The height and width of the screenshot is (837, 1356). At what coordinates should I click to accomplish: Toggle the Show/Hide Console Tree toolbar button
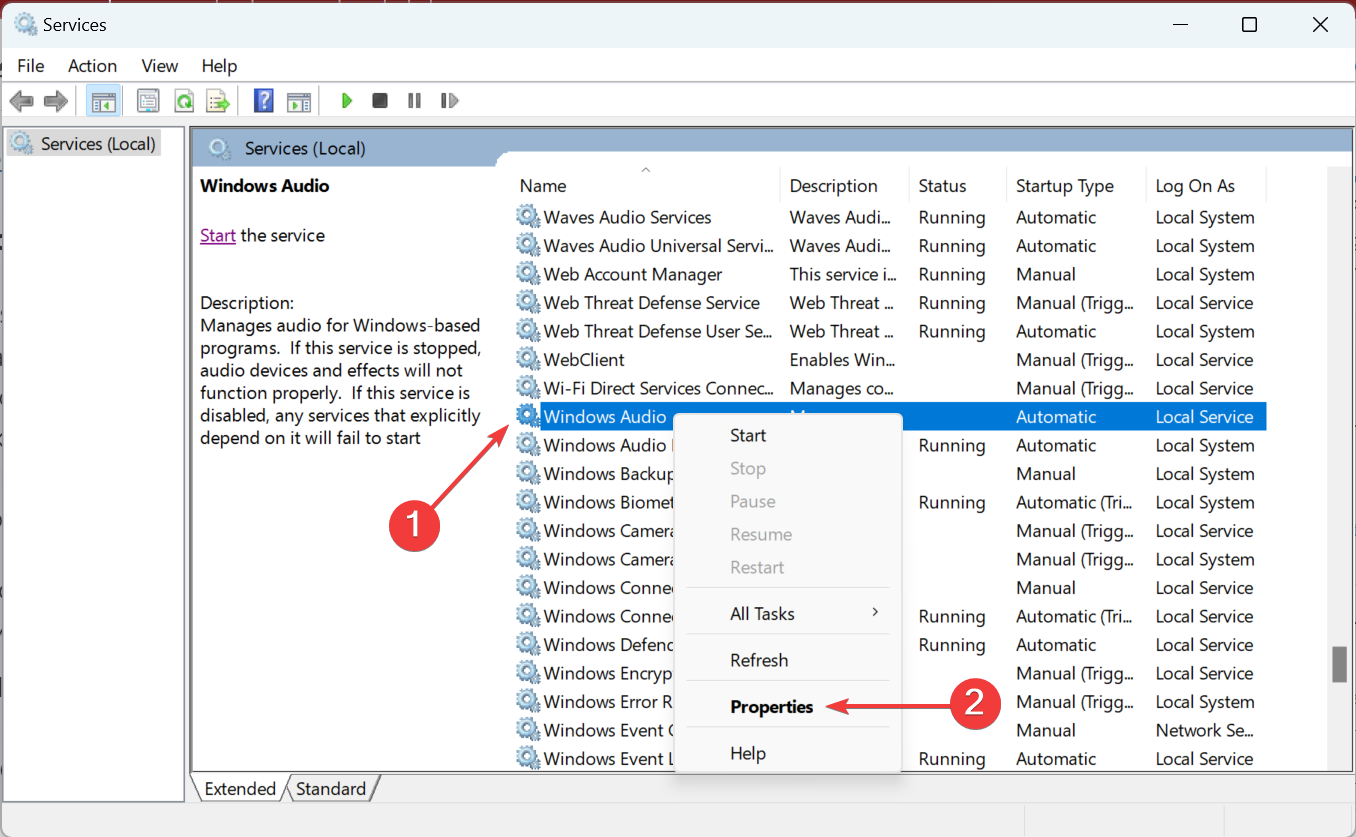tap(103, 101)
